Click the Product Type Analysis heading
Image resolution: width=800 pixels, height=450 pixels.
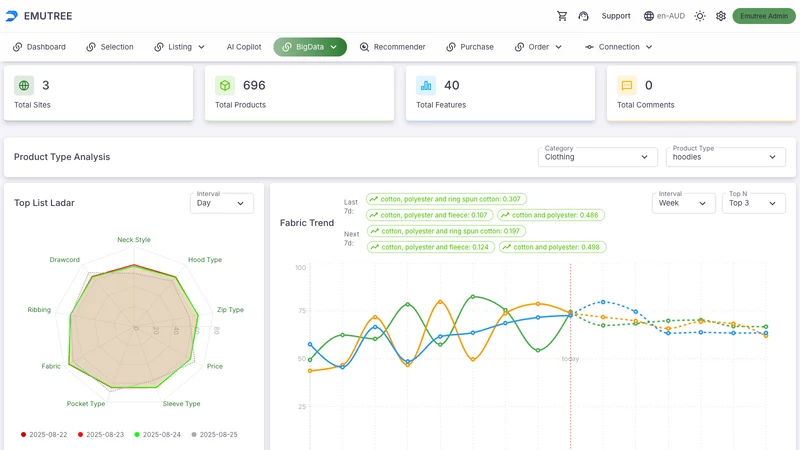(62, 157)
